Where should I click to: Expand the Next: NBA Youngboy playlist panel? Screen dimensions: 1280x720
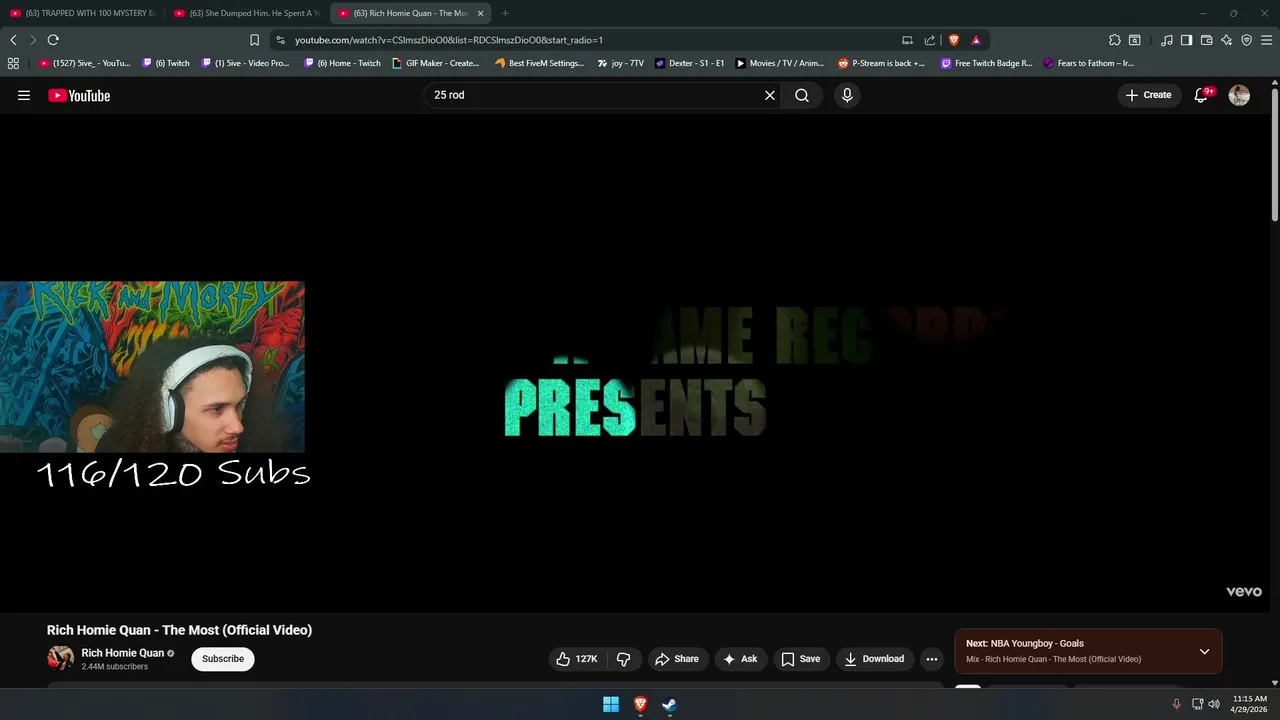coord(1204,652)
